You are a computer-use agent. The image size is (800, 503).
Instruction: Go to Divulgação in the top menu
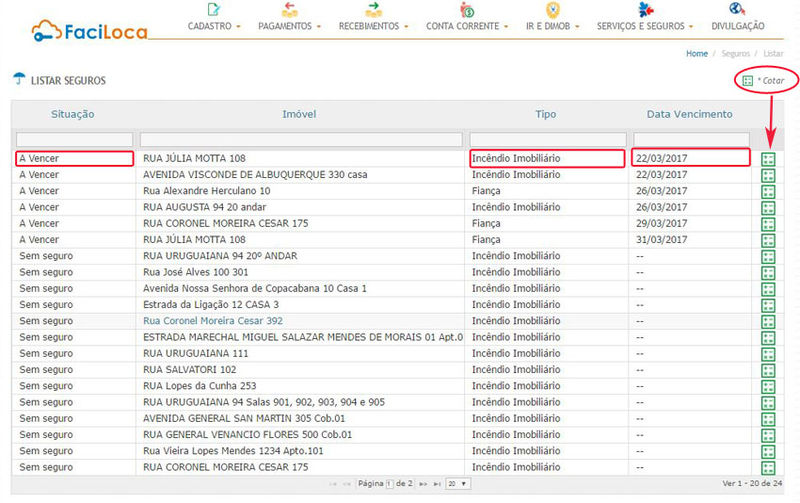point(738,26)
